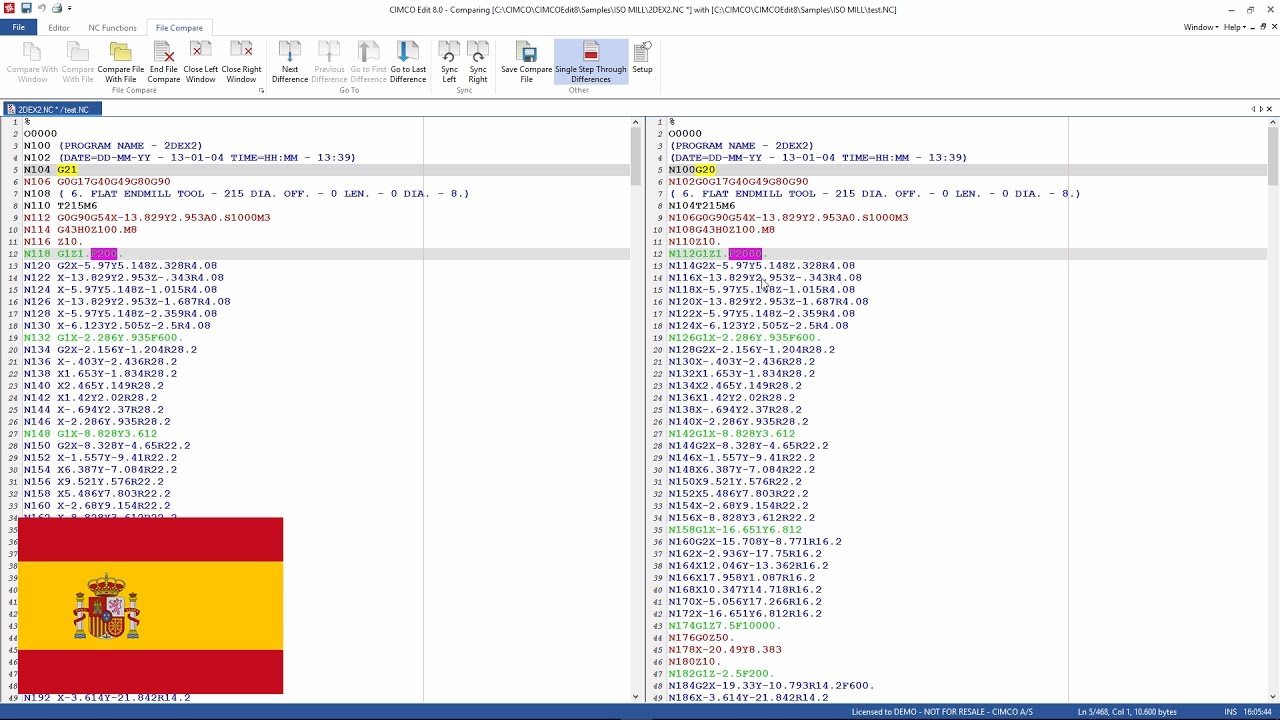Click left pane scroll down arrow

(635, 696)
